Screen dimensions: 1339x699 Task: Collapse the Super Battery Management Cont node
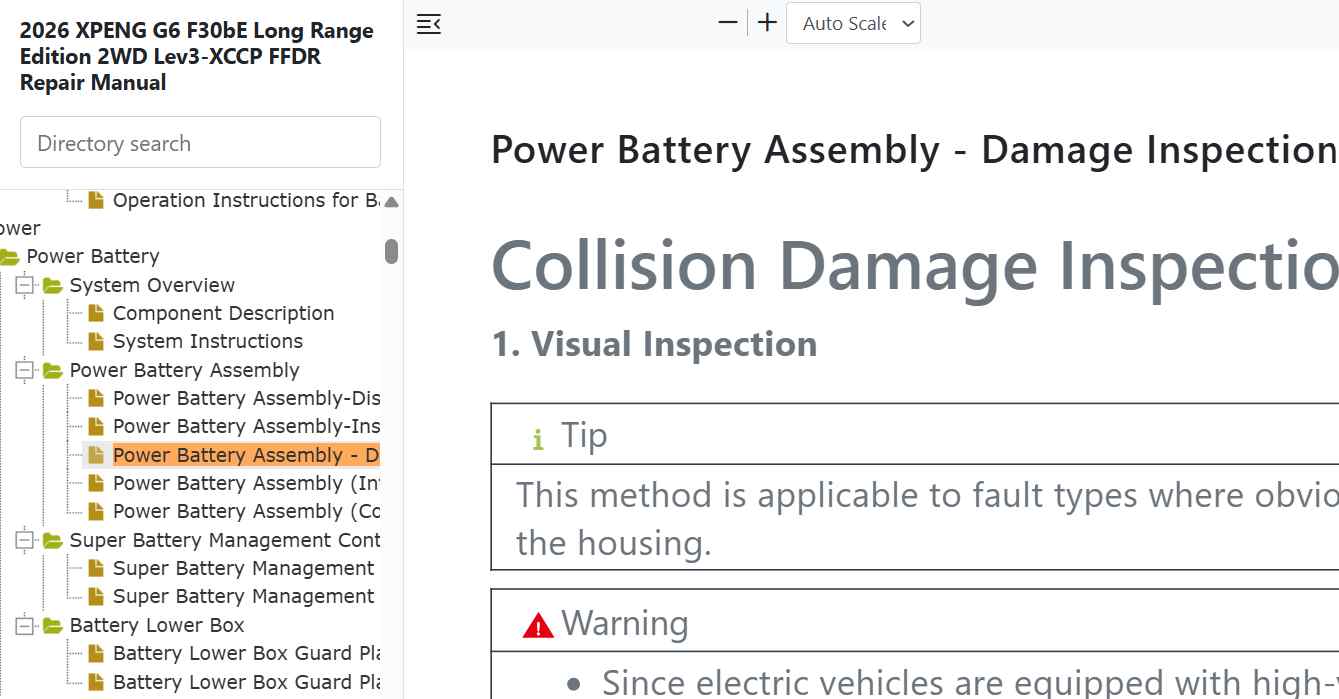click(25, 540)
